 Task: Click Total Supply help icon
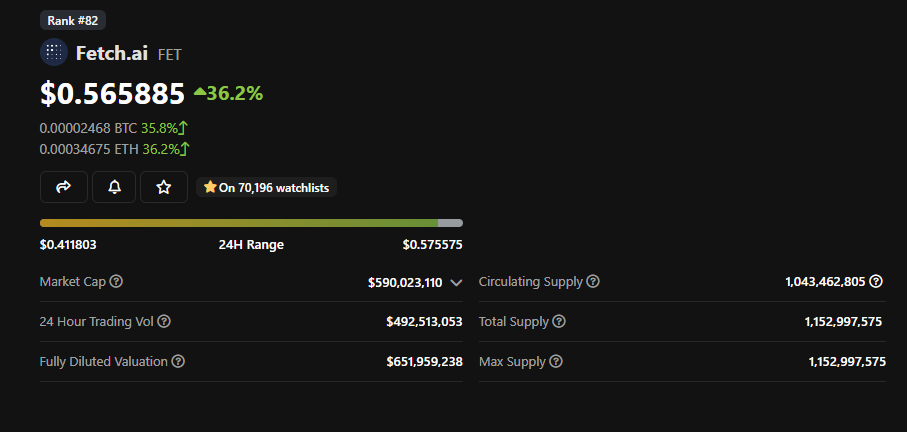(x=559, y=322)
